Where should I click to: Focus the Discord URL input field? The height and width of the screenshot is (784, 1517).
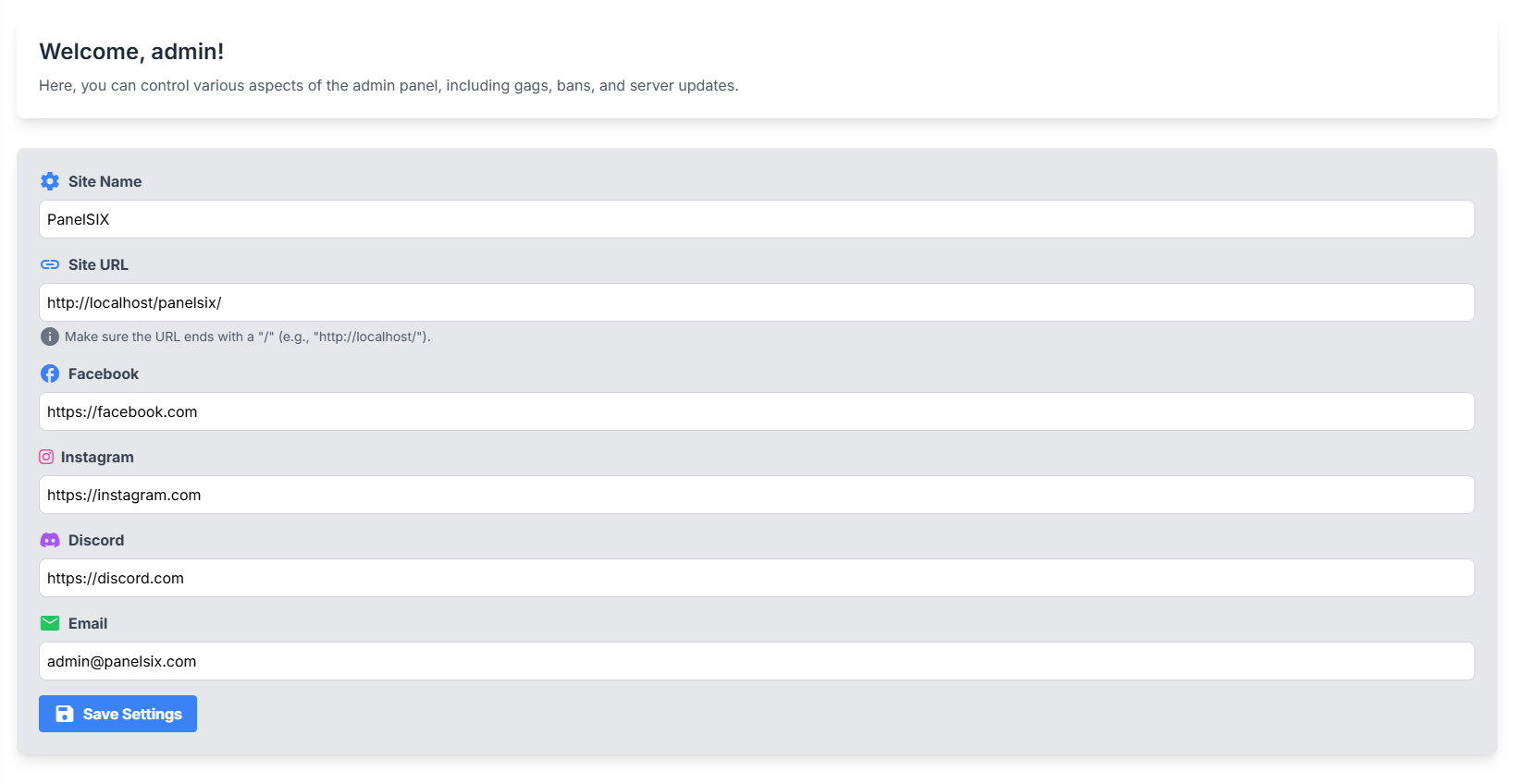click(757, 578)
